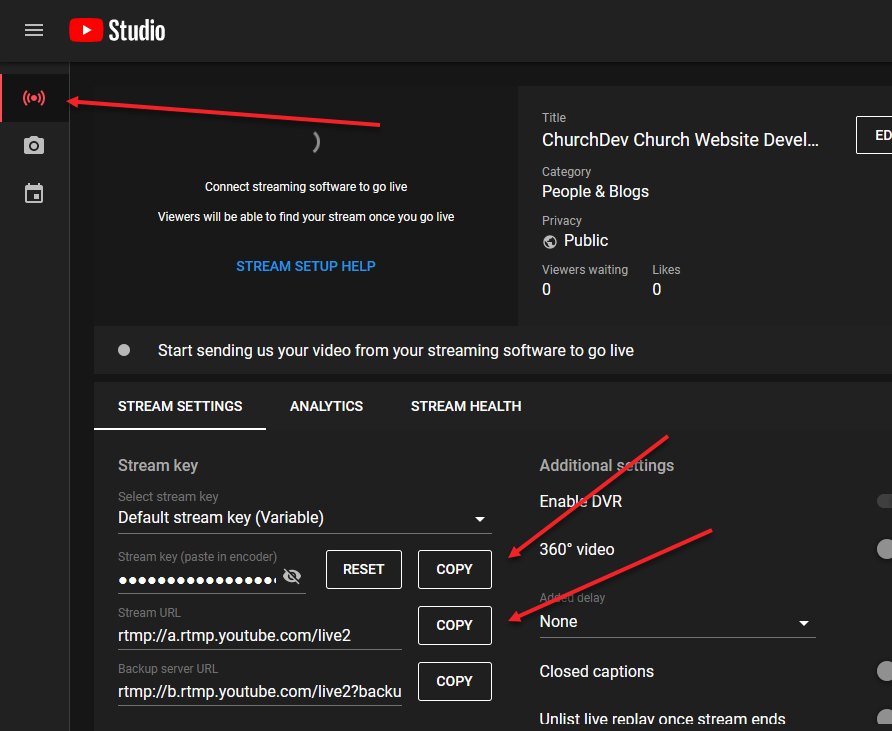Click the Viewers waiting count
892x731 pixels.
pos(546,290)
